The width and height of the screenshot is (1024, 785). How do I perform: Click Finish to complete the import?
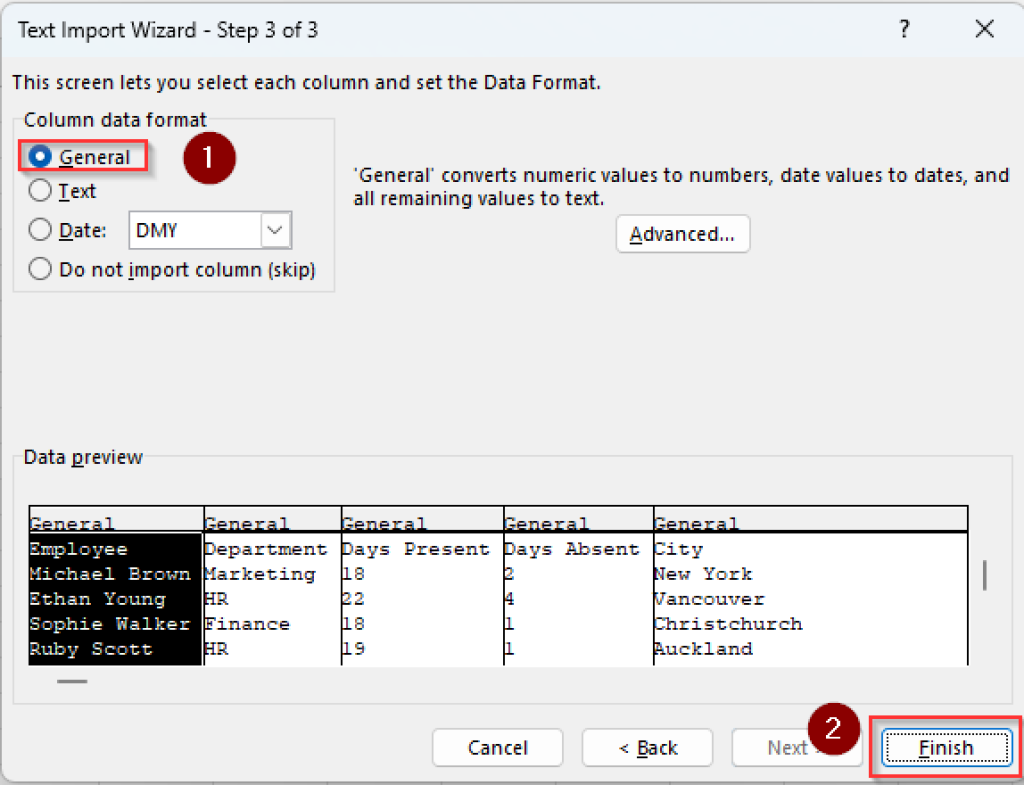coord(944,747)
